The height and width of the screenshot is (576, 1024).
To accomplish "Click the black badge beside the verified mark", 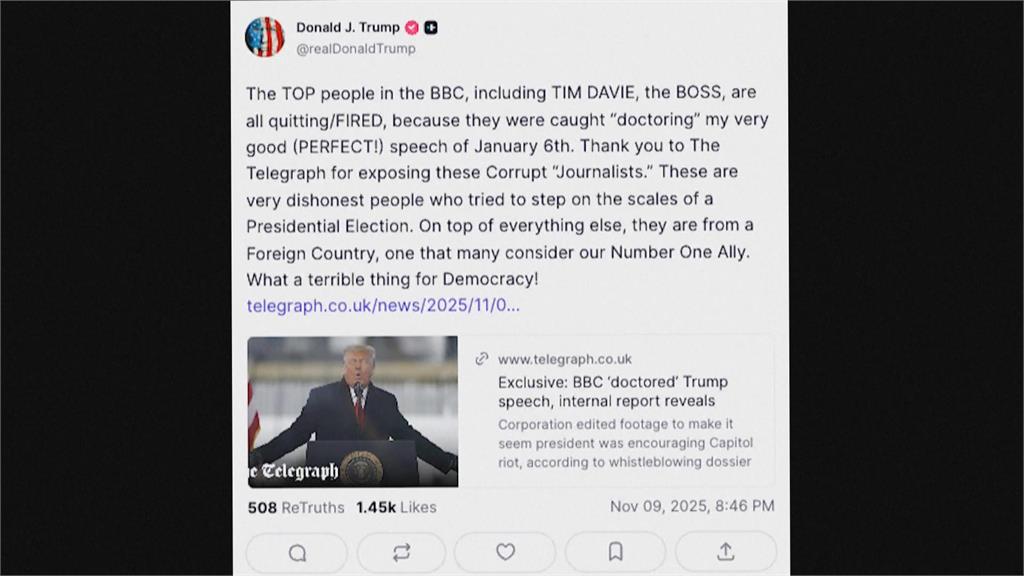I will click(x=431, y=28).
